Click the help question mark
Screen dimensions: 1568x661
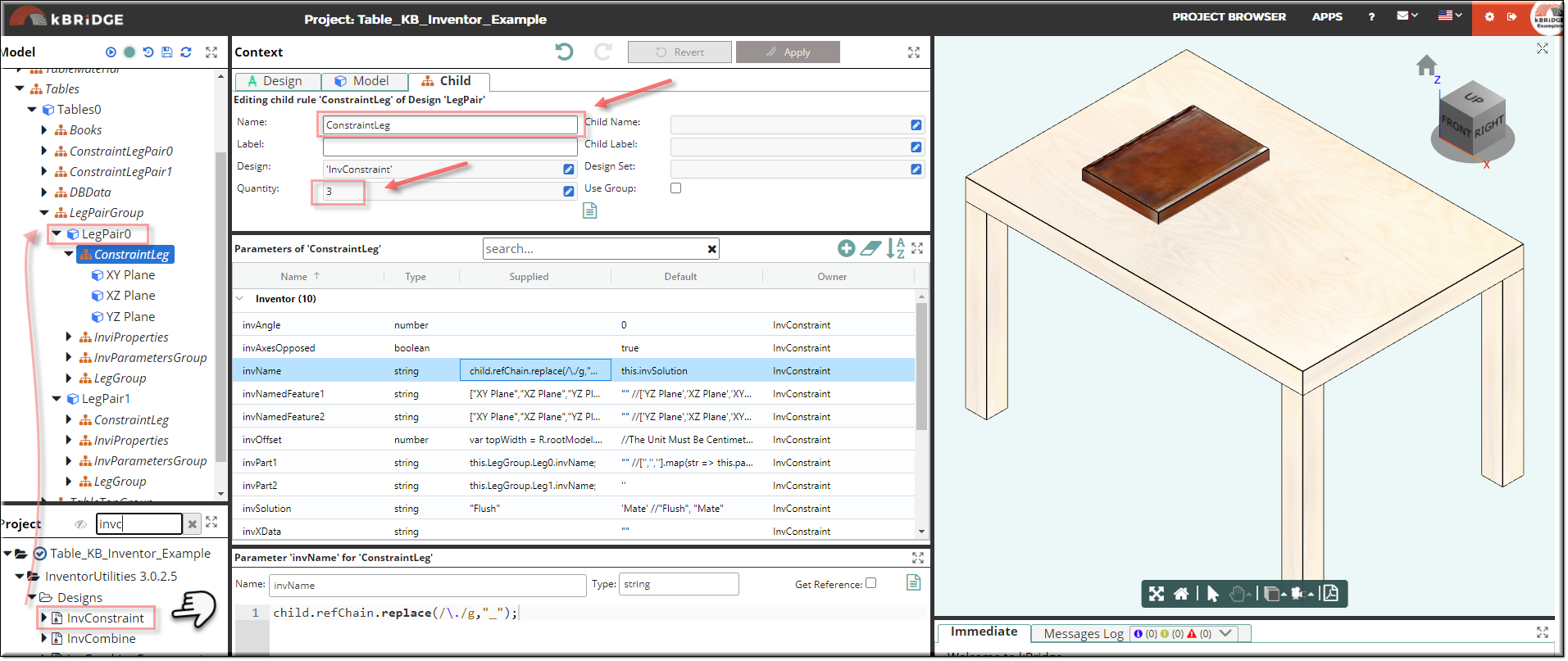1371,16
